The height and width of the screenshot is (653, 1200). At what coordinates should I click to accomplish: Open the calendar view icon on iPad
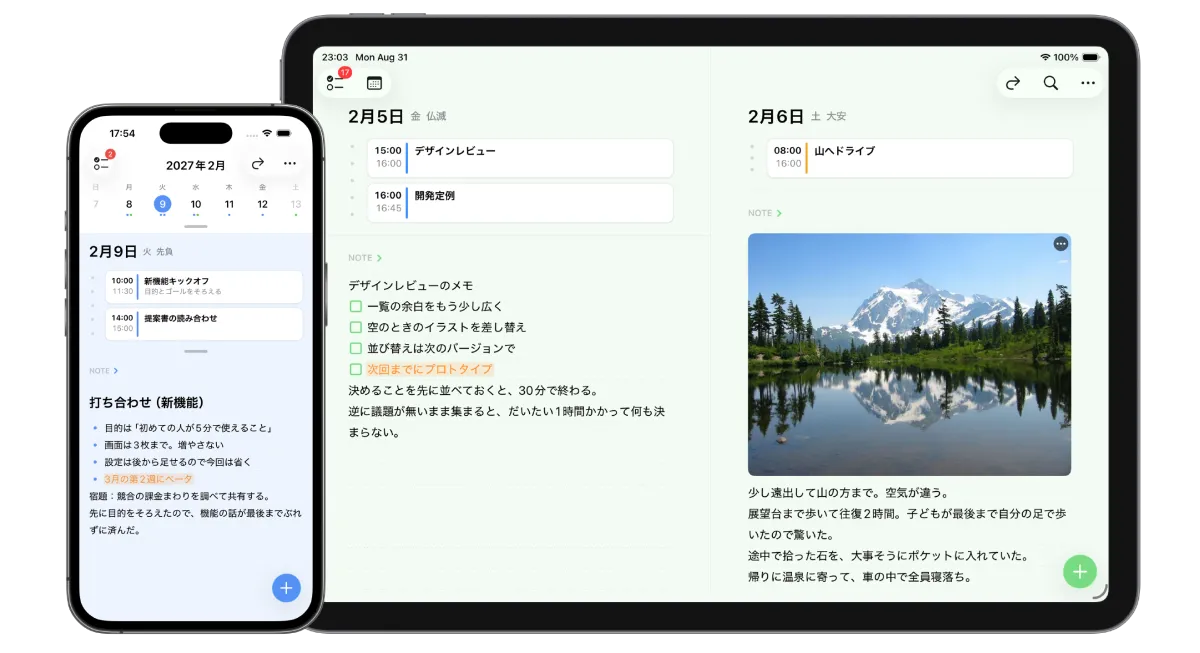(375, 83)
